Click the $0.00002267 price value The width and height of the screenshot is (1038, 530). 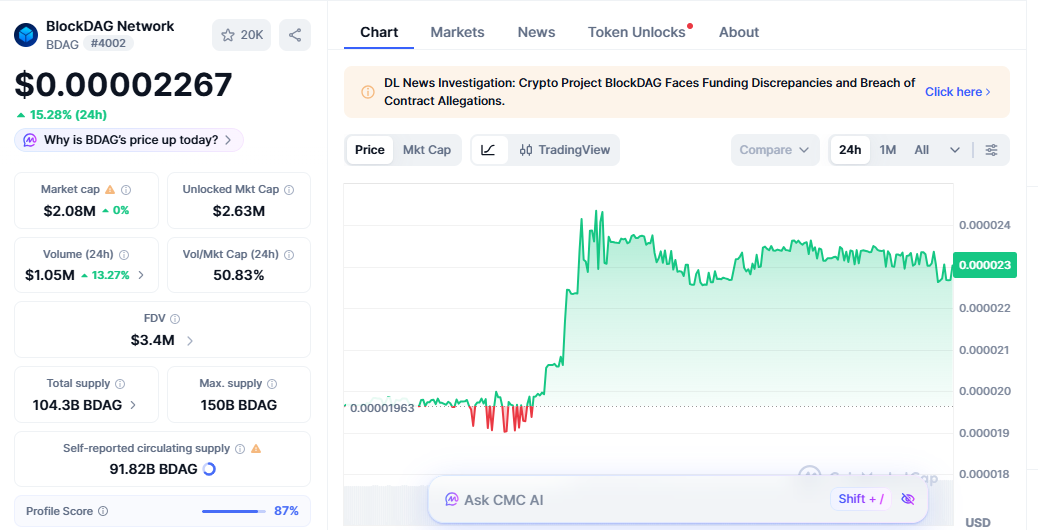pos(124,85)
